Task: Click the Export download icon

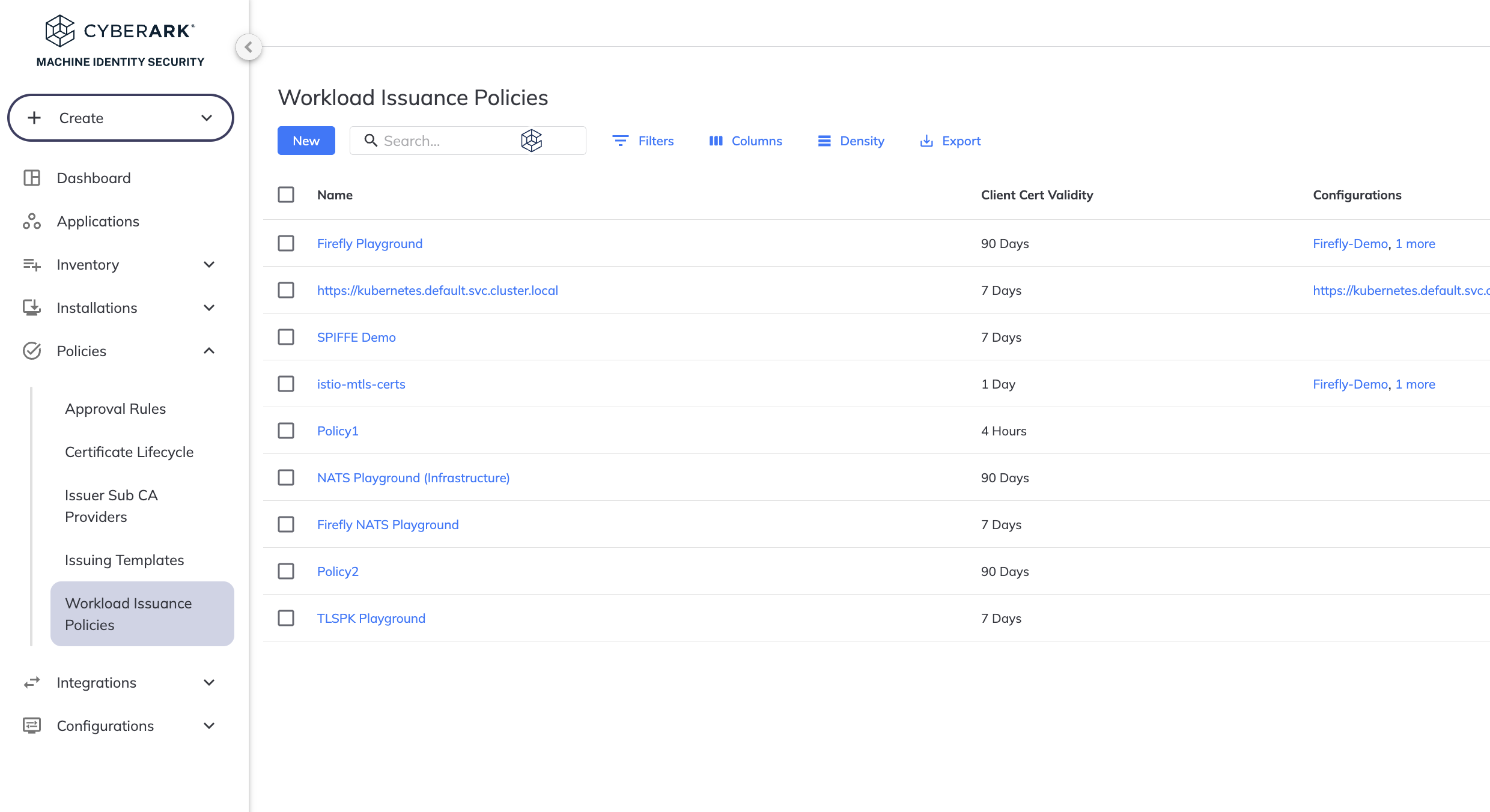Action: point(926,141)
